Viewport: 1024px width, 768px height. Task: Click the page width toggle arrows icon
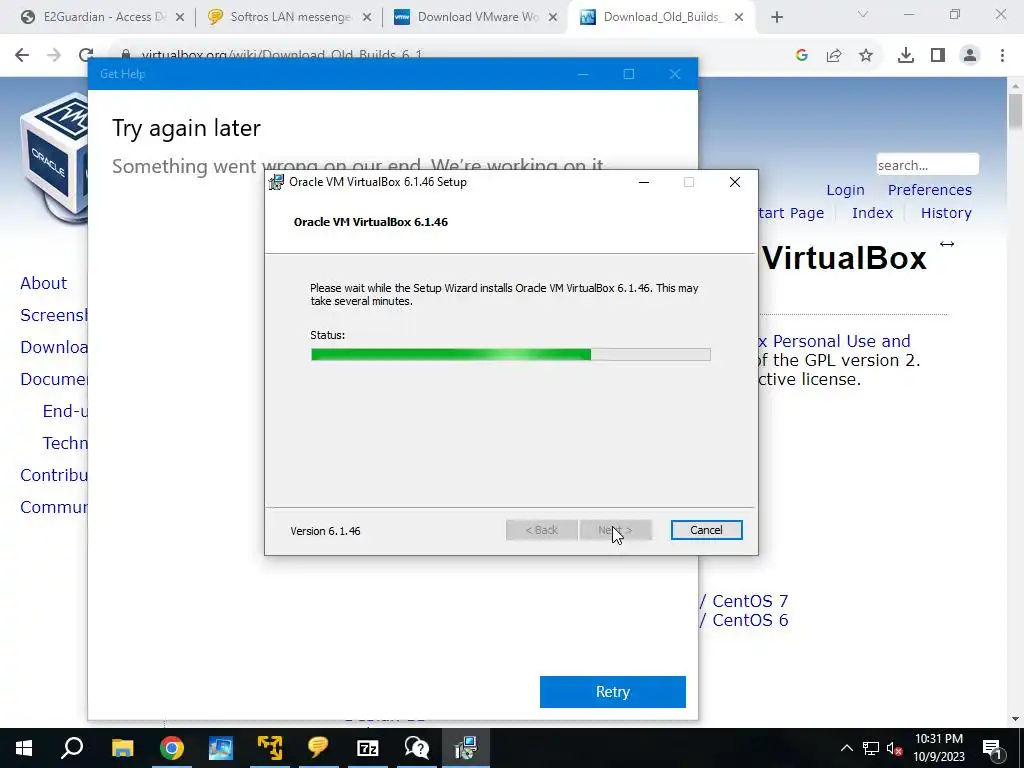947,244
